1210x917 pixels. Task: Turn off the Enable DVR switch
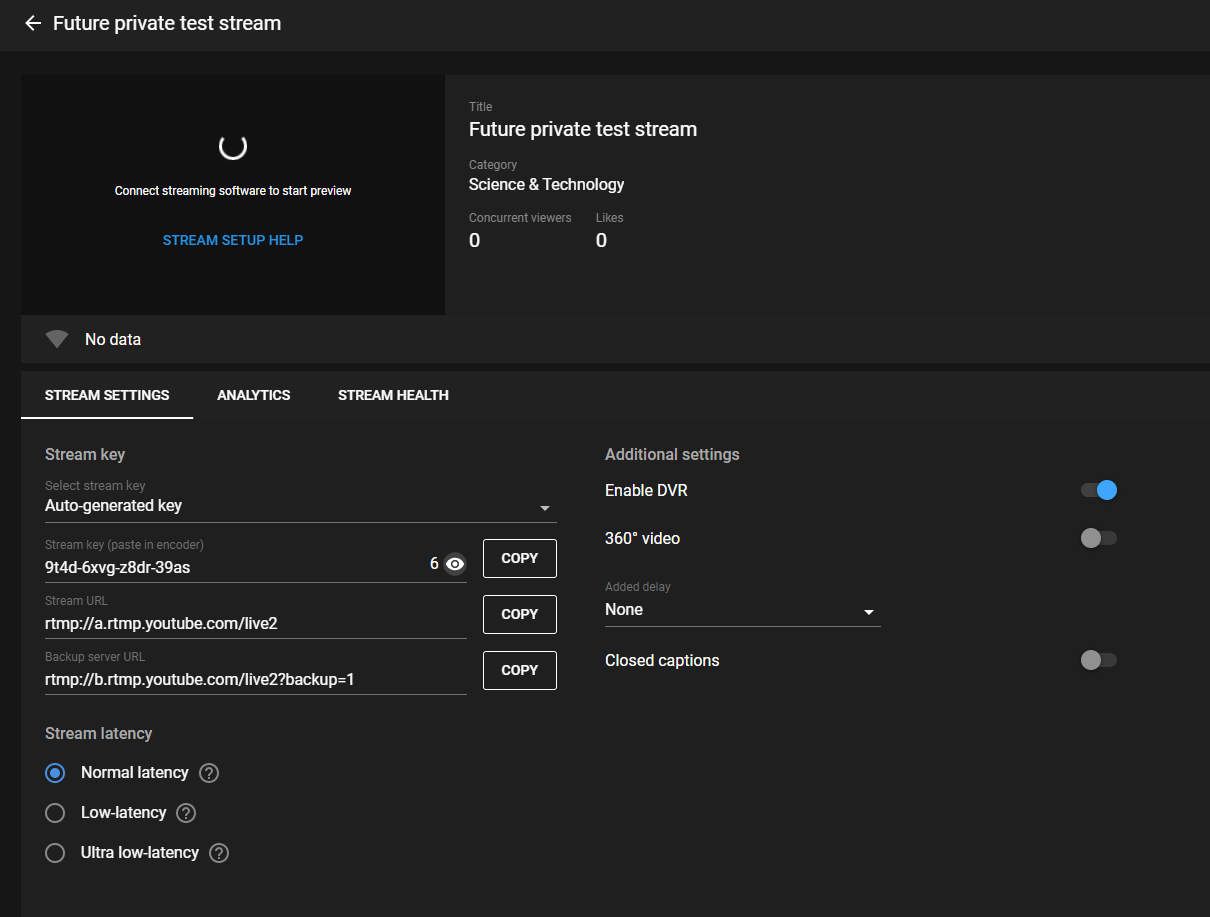click(x=1099, y=490)
